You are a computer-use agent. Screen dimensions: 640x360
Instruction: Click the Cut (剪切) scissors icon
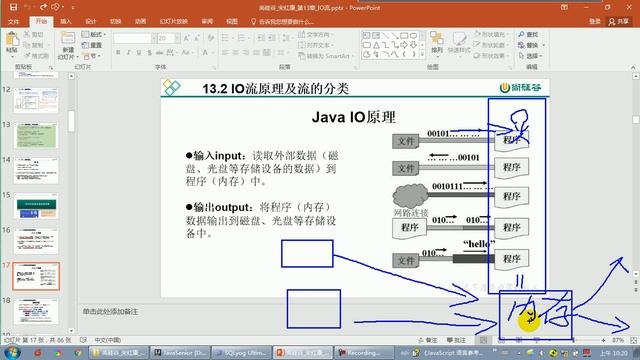(x=27, y=34)
